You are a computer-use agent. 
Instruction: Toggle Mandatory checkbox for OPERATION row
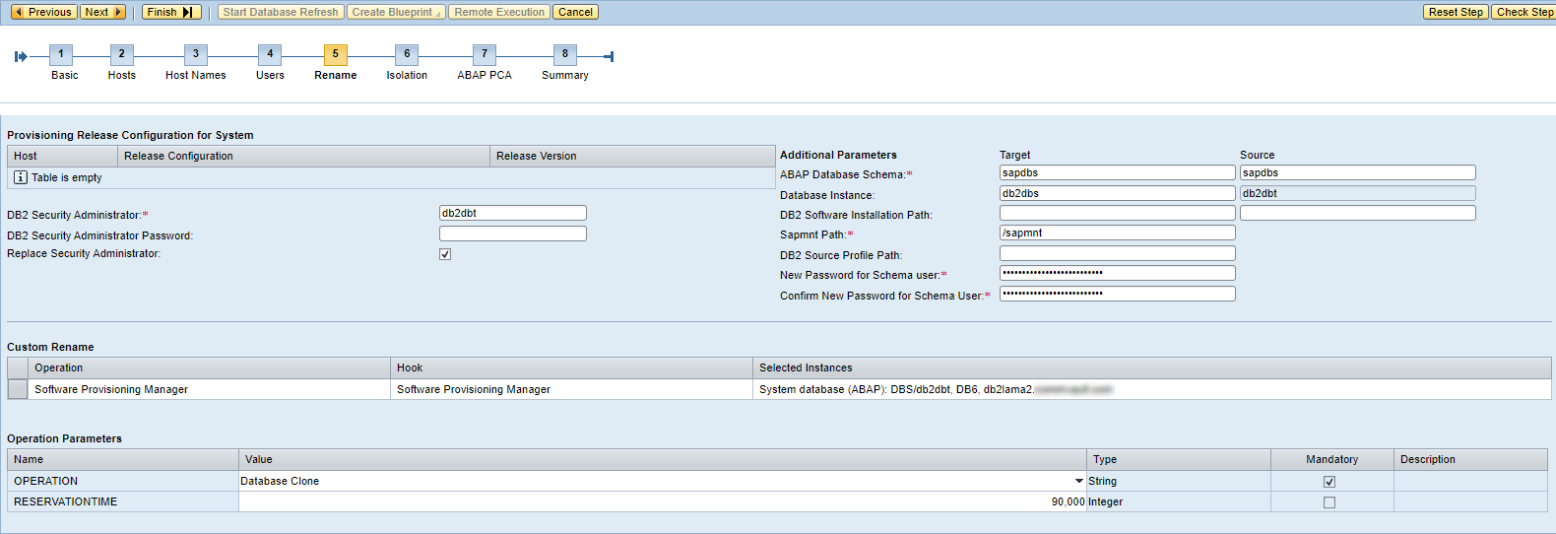tap(1329, 481)
